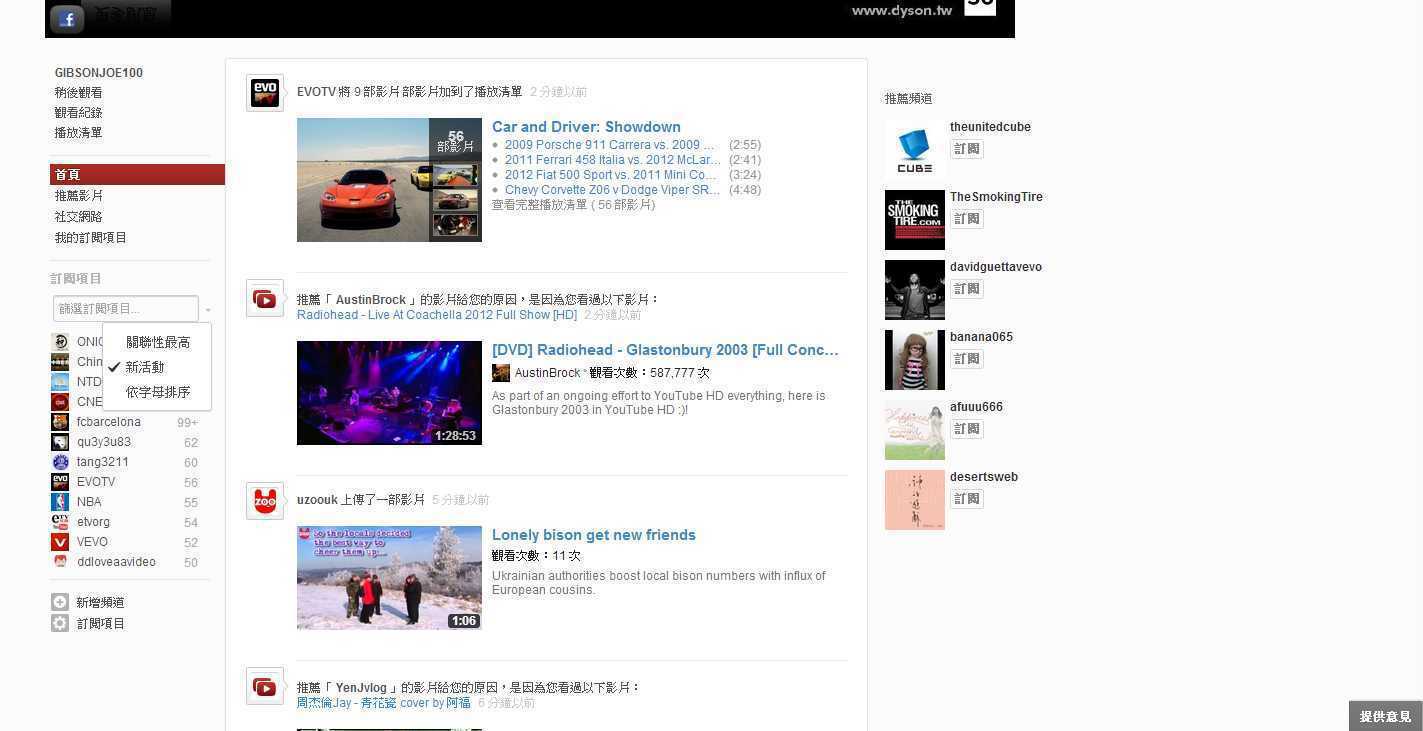Open the Lonely bison get new friends title
Image resolution: width=1423 pixels, height=731 pixels.
(x=594, y=535)
